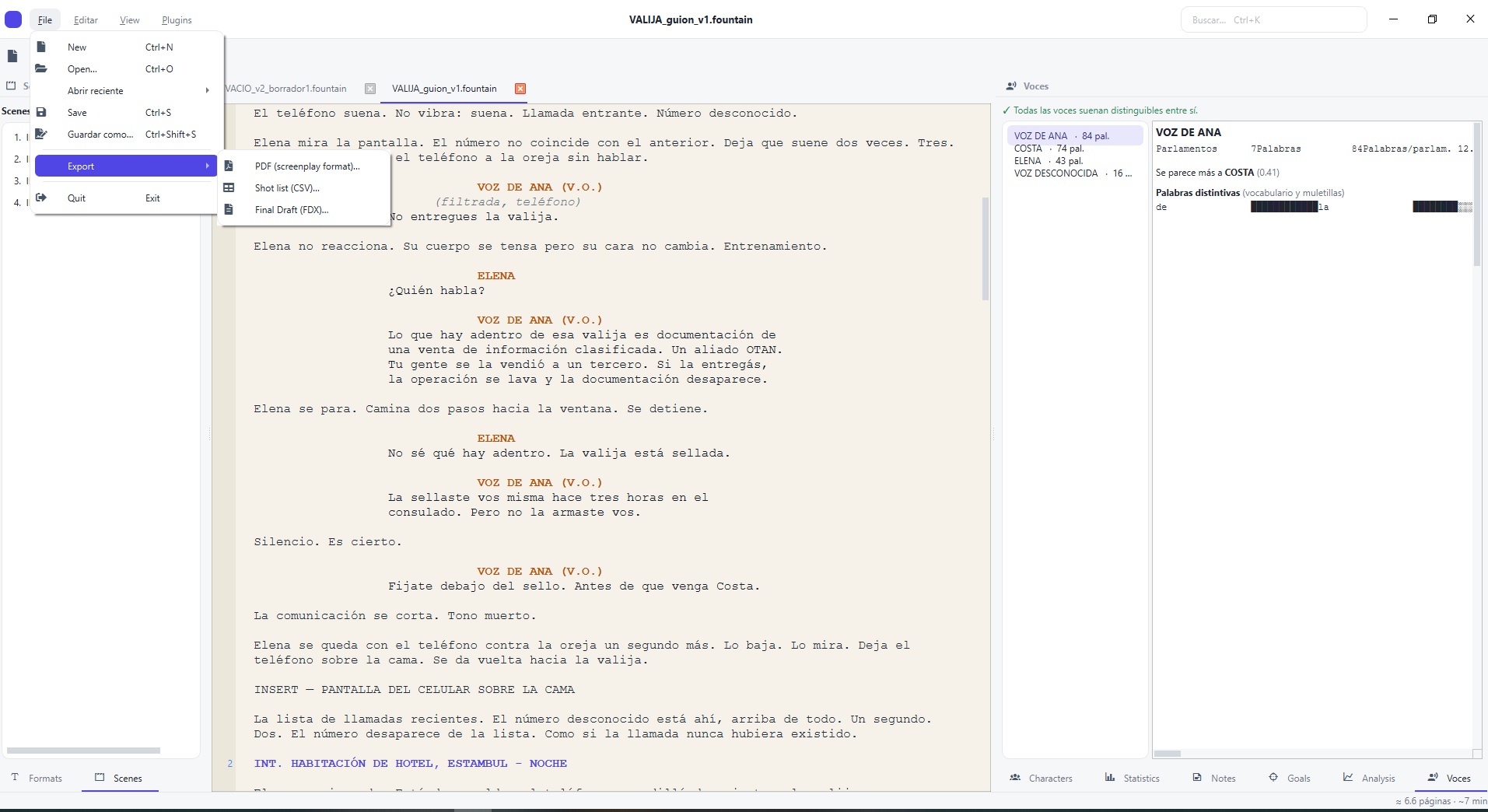
Task: Select VOZ DESCONOCIDA voice entry
Action: point(1073,173)
